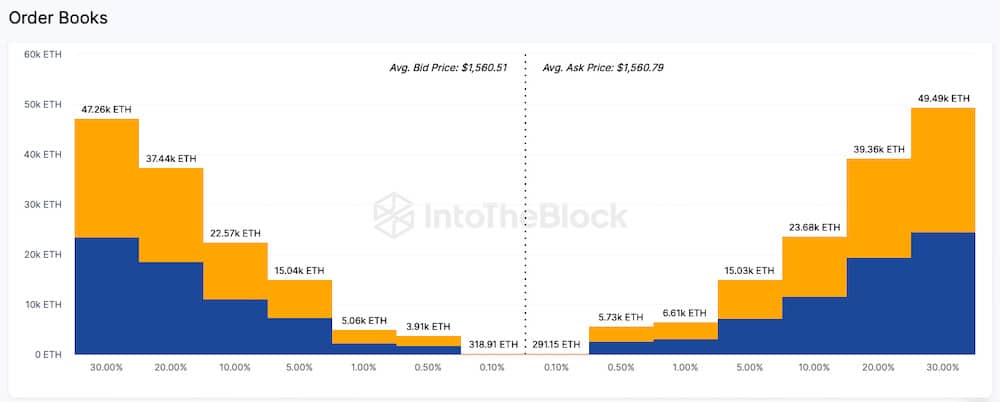The width and height of the screenshot is (1000, 402).
Task: Click the IntoTheBlock cube logo watermark
Action: tap(394, 214)
